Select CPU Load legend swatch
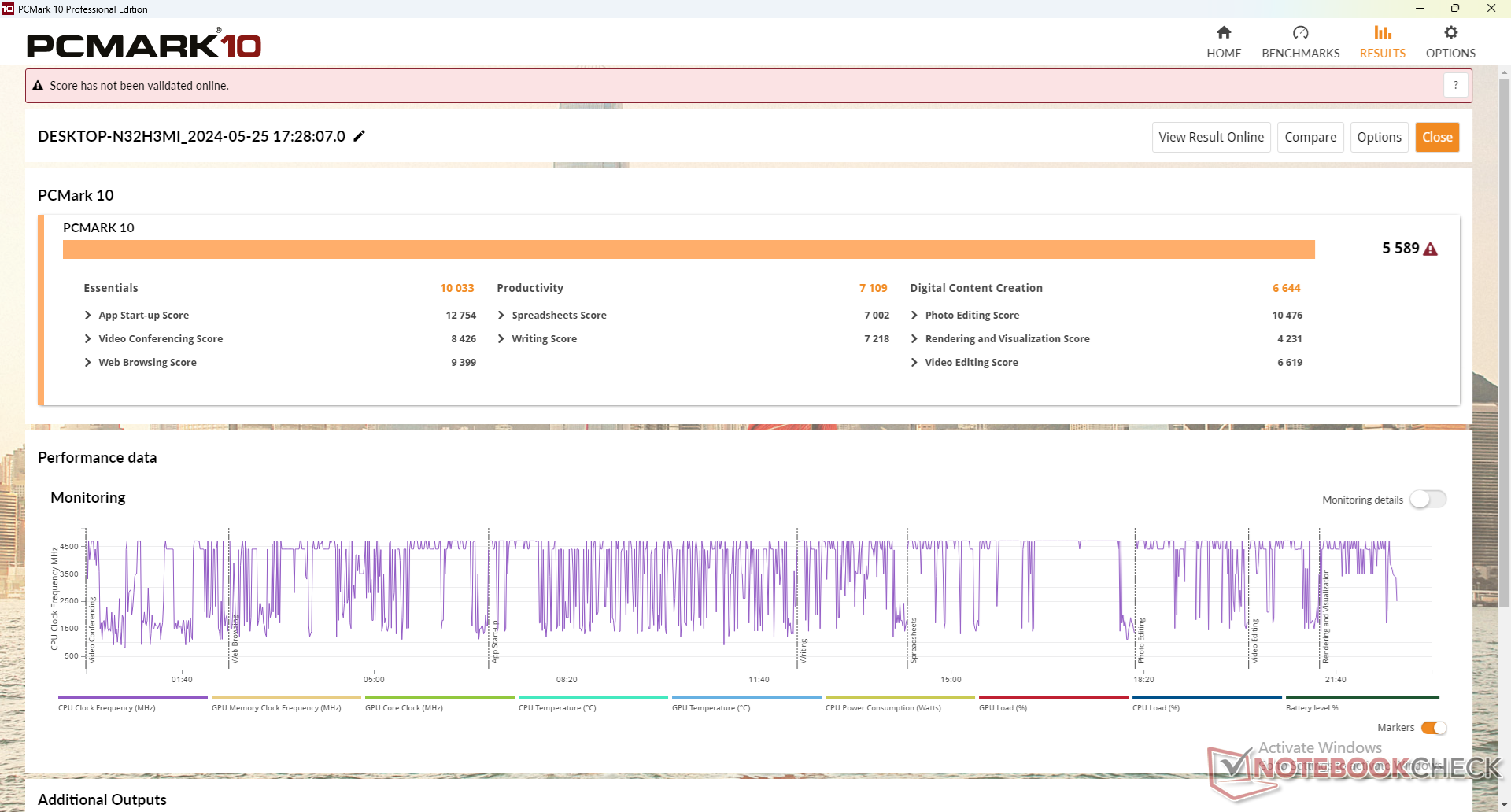Image resolution: width=1511 pixels, height=812 pixels. (x=1207, y=697)
